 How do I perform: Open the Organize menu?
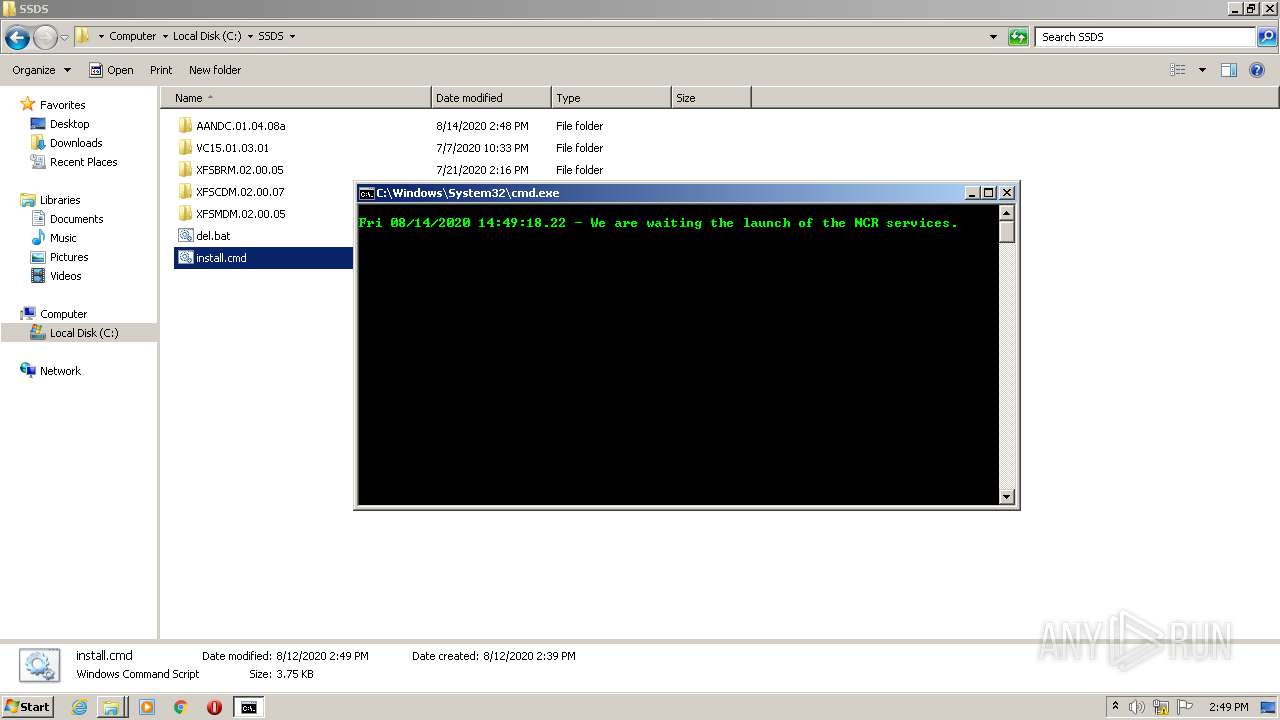pos(42,70)
